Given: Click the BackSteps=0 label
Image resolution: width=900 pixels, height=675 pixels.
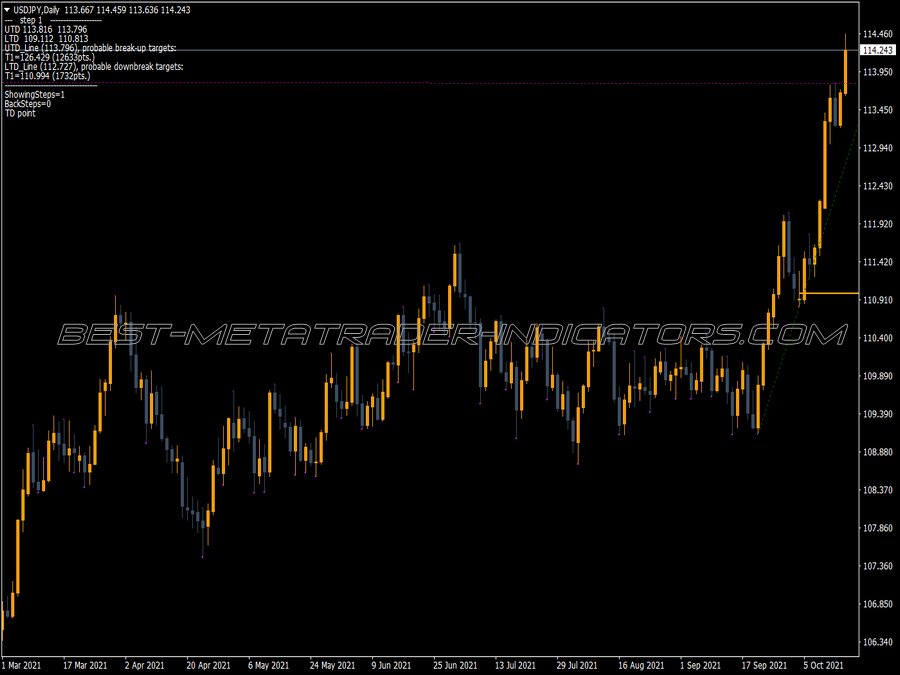Looking at the screenshot, I should (28, 104).
